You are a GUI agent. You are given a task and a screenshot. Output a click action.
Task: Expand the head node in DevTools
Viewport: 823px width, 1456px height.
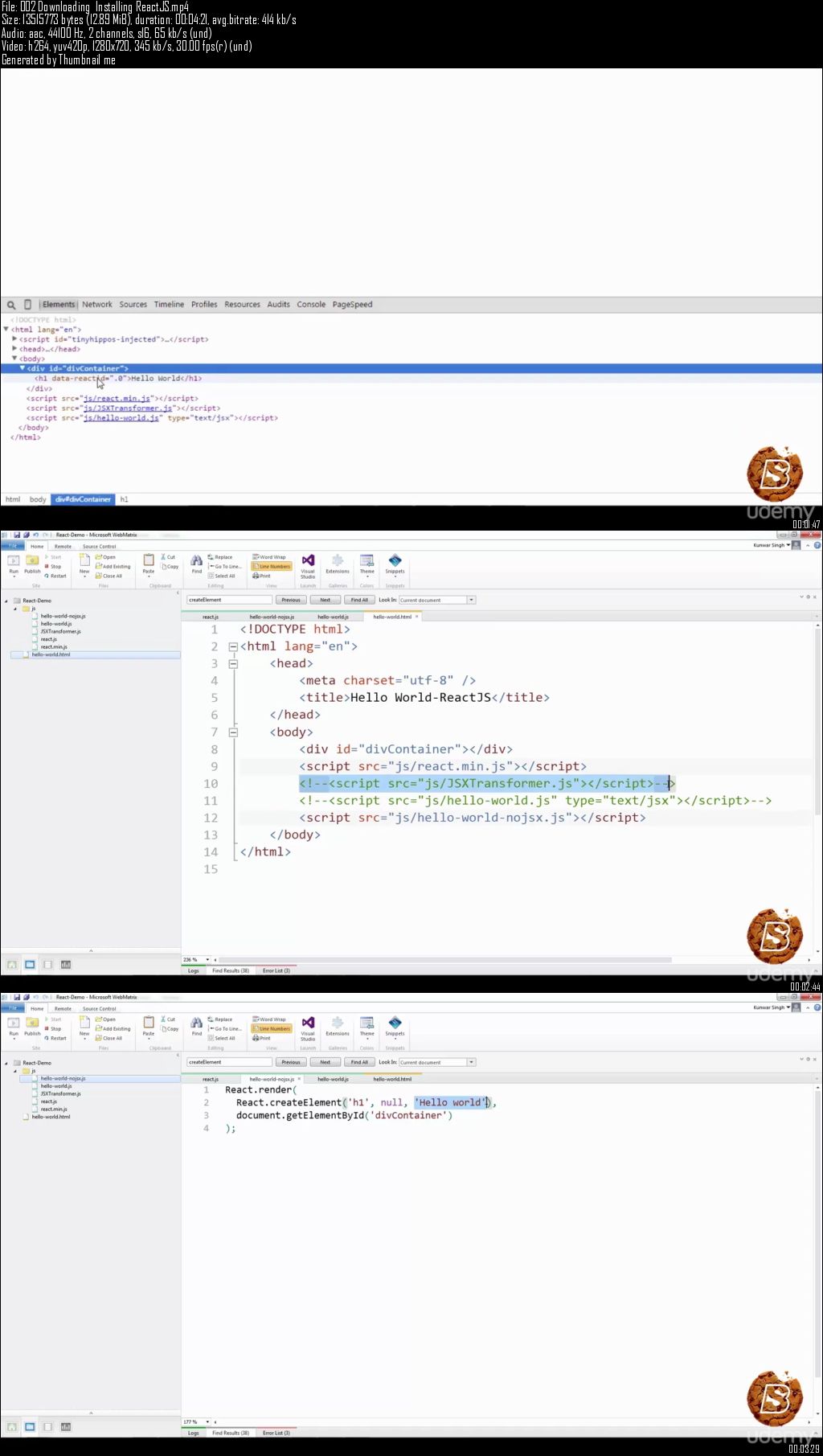[x=14, y=348]
